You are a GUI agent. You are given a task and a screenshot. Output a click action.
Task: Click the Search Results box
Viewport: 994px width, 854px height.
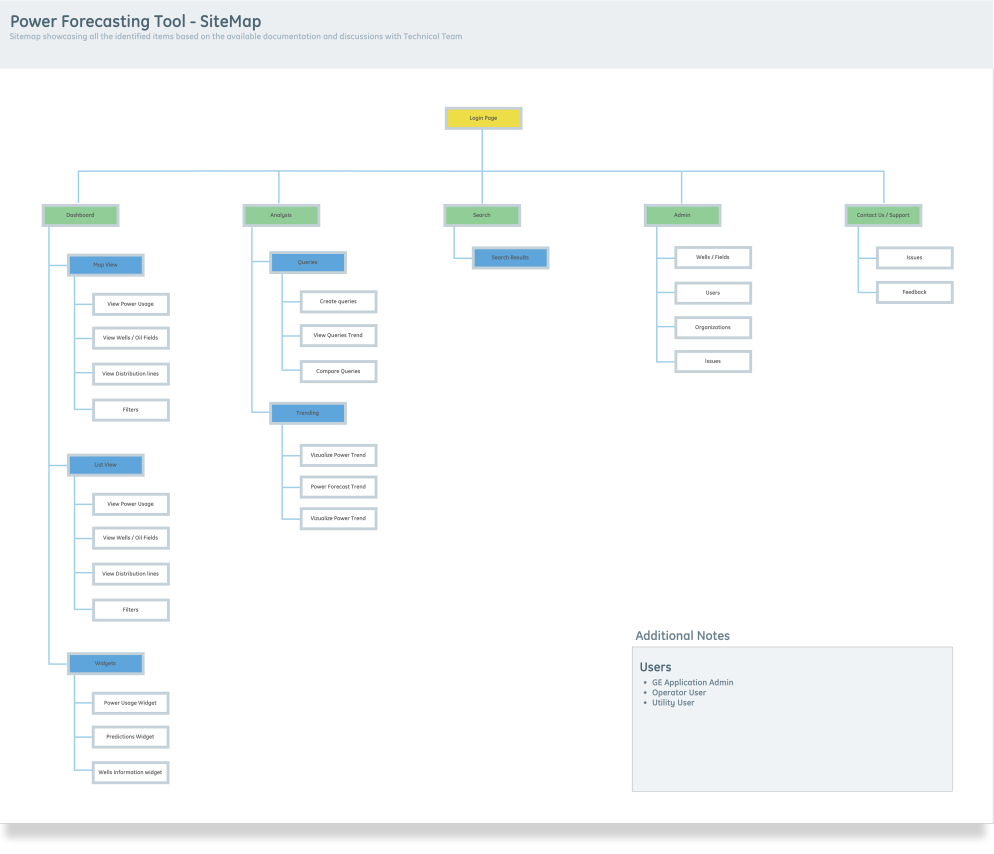[510, 257]
